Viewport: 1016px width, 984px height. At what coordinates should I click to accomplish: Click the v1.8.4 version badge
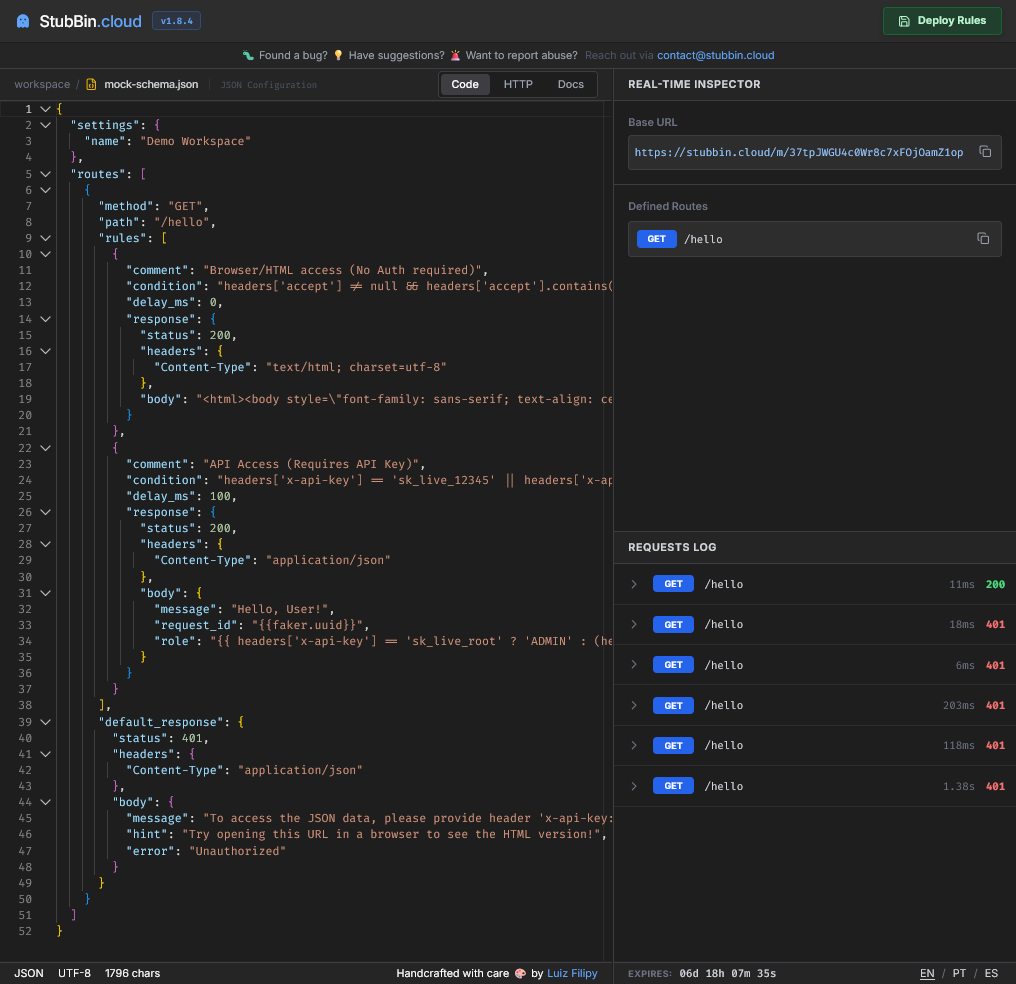[x=176, y=20]
